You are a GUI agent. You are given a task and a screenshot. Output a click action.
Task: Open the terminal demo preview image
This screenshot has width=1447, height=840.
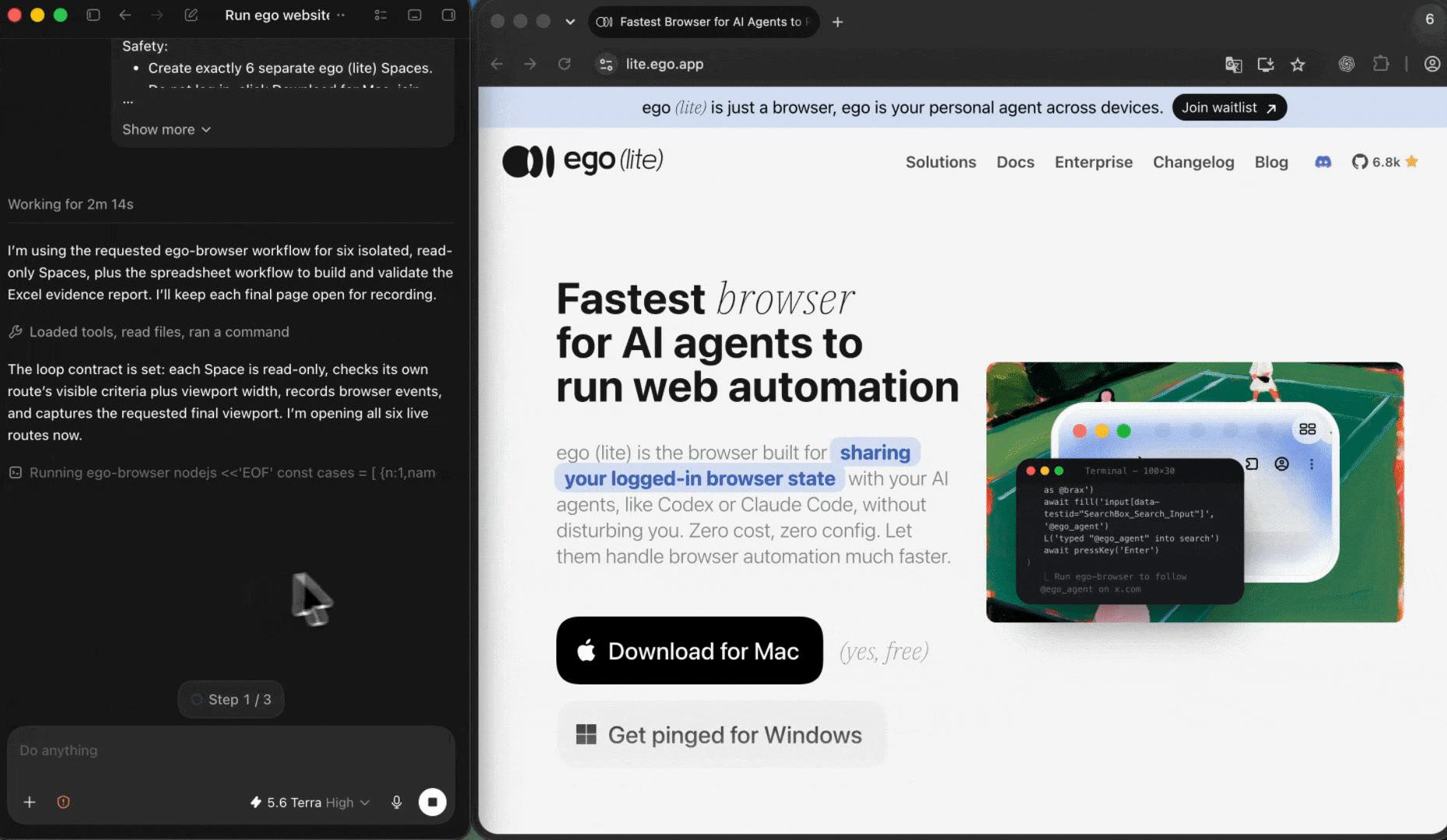click(x=1195, y=492)
